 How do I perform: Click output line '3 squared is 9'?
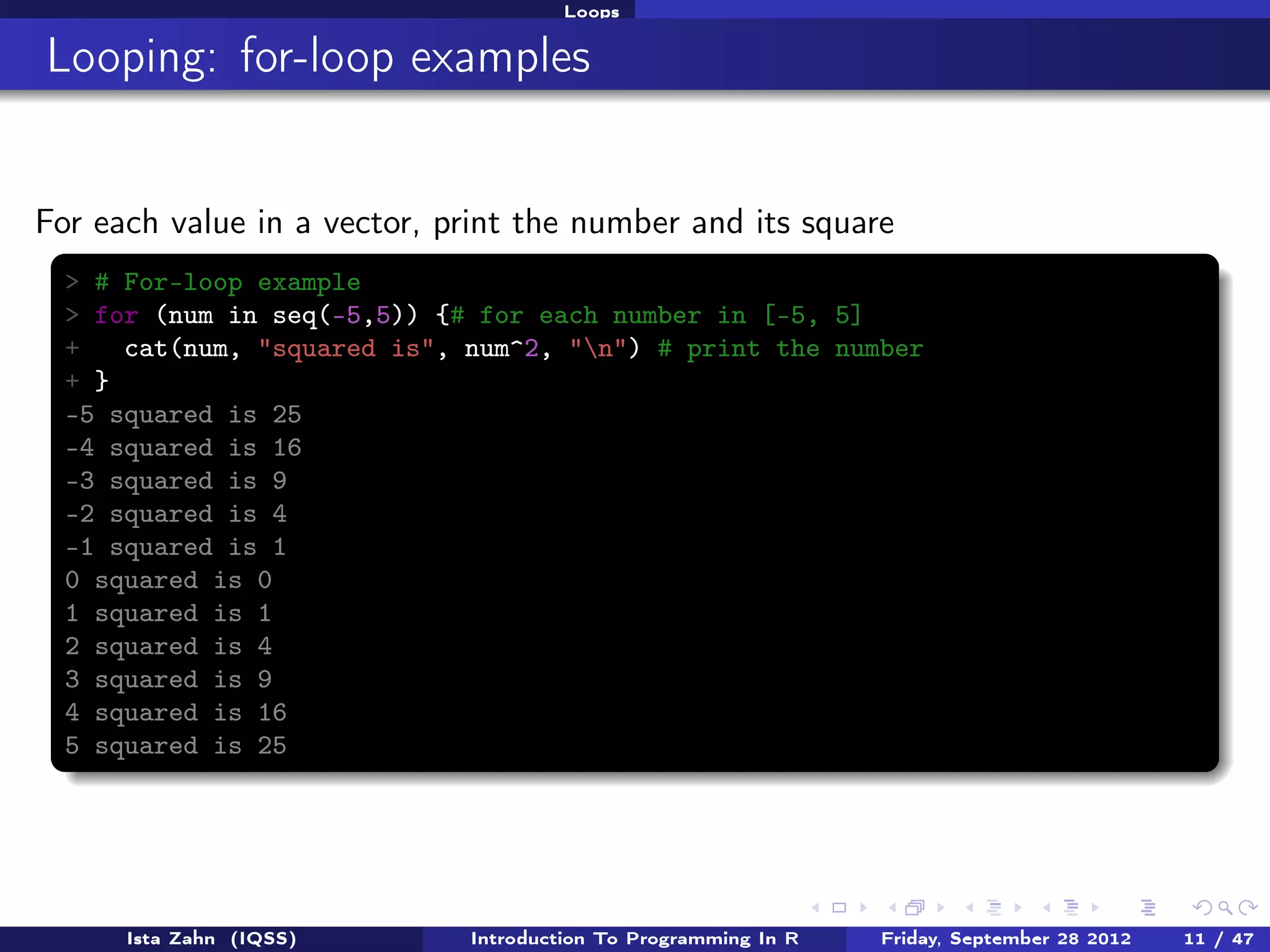point(169,680)
